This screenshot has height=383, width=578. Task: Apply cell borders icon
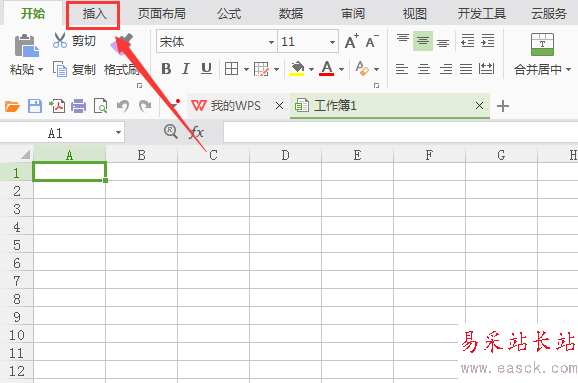tap(231, 69)
